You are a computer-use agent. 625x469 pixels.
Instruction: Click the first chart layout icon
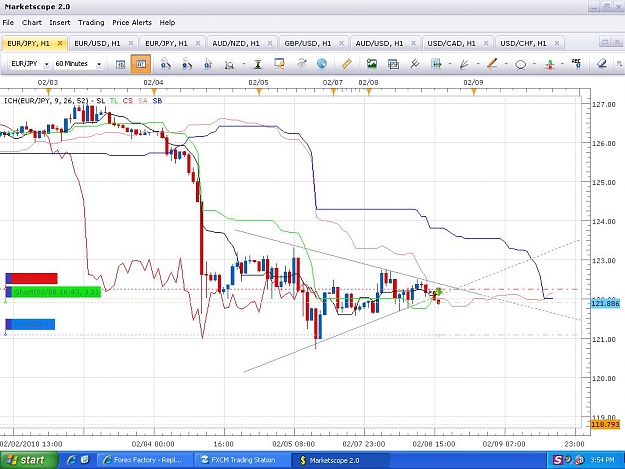pyautogui.click(x=120, y=64)
